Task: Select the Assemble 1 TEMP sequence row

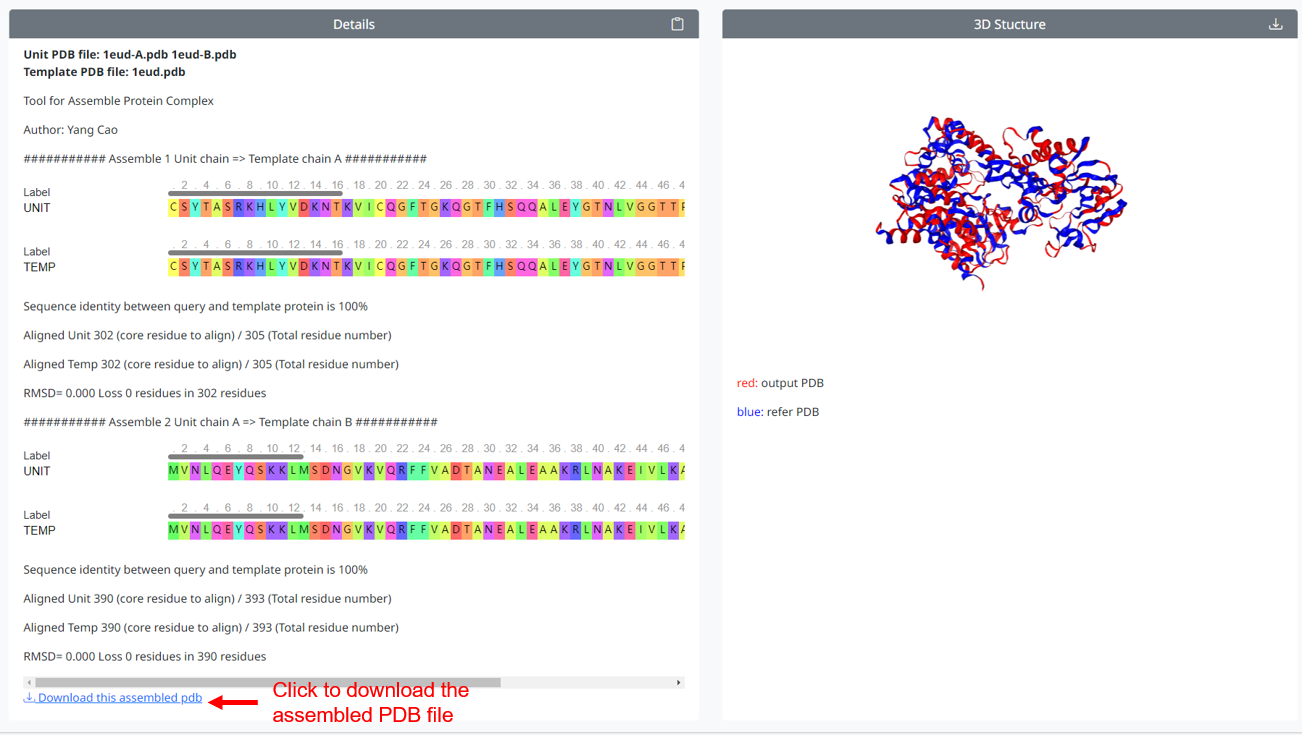Action: click(x=426, y=267)
